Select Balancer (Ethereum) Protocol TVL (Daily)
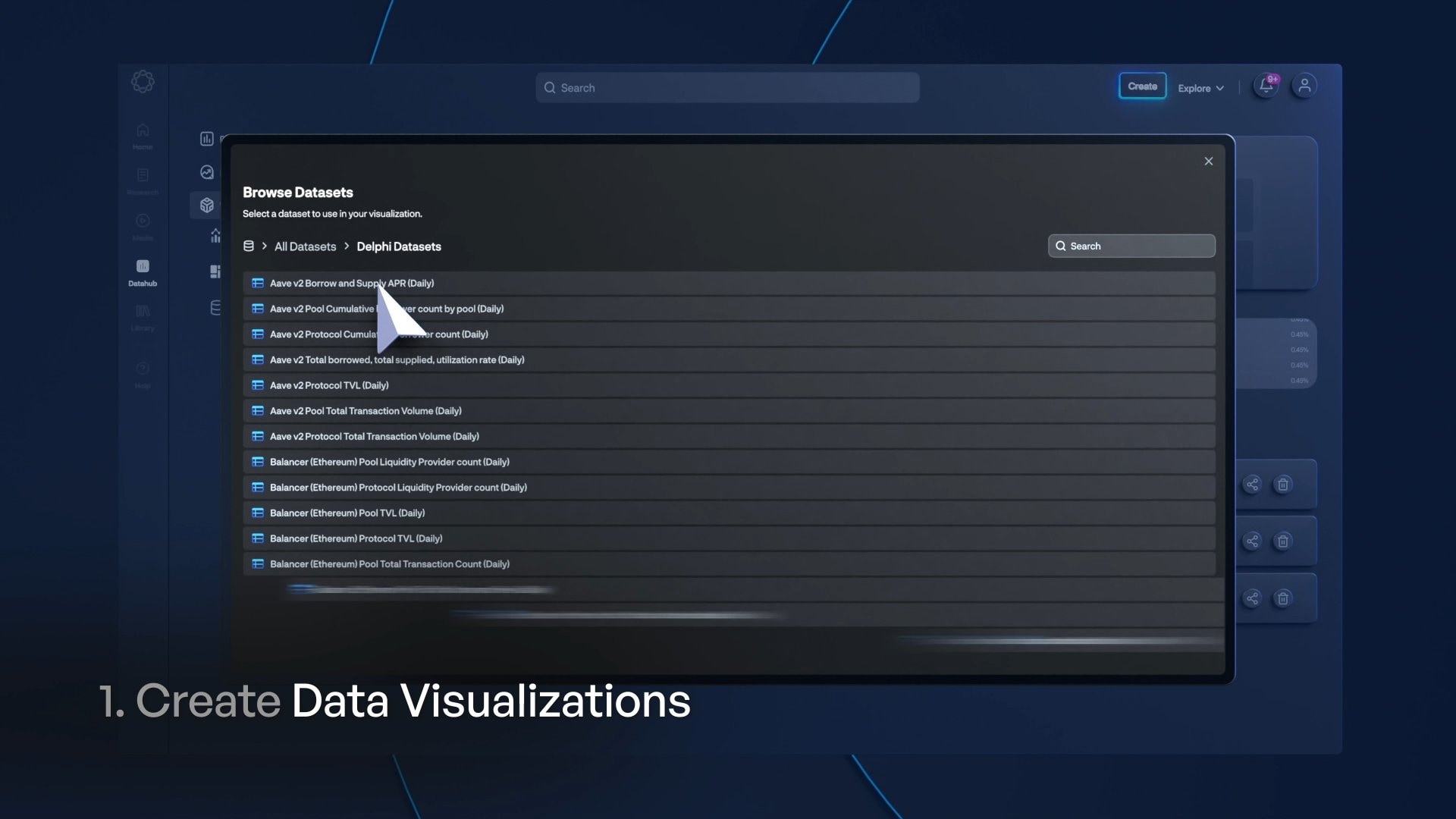 tap(729, 538)
